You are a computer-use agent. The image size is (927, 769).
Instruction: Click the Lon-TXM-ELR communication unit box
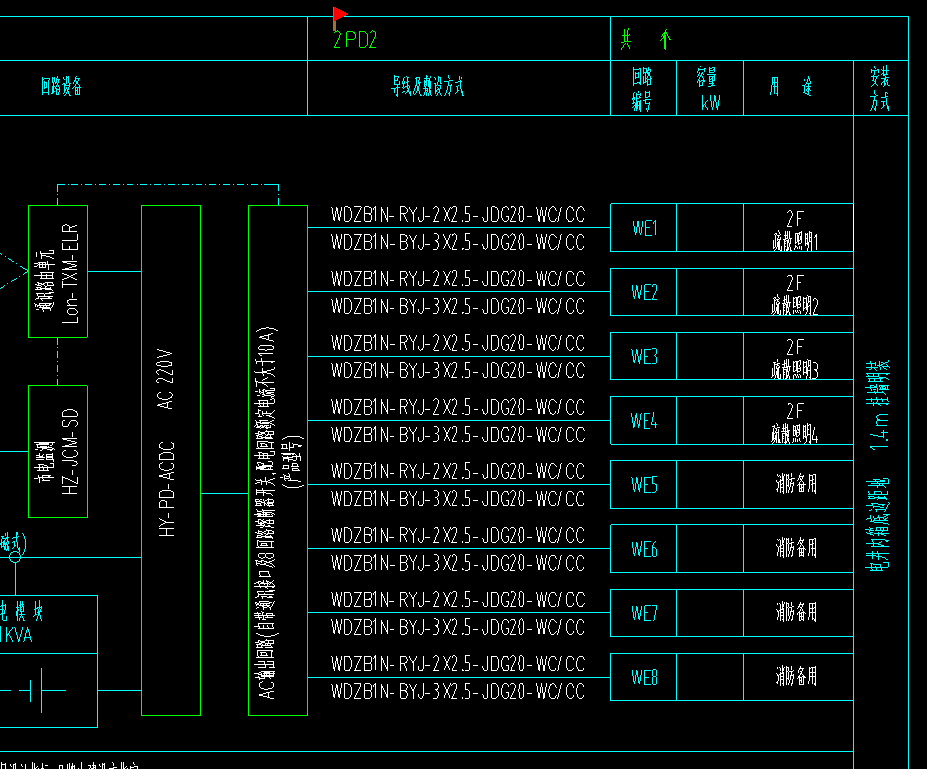pyautogui.click(x=58, y=271)
